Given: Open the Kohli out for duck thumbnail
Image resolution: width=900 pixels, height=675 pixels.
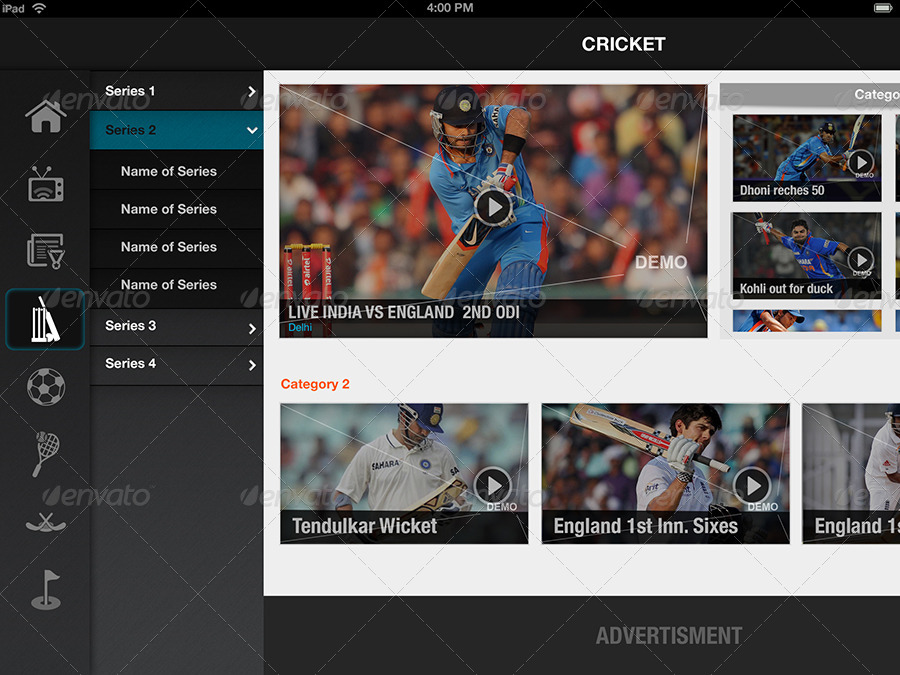Looking at the screenshot, I should tap(806, 255).
